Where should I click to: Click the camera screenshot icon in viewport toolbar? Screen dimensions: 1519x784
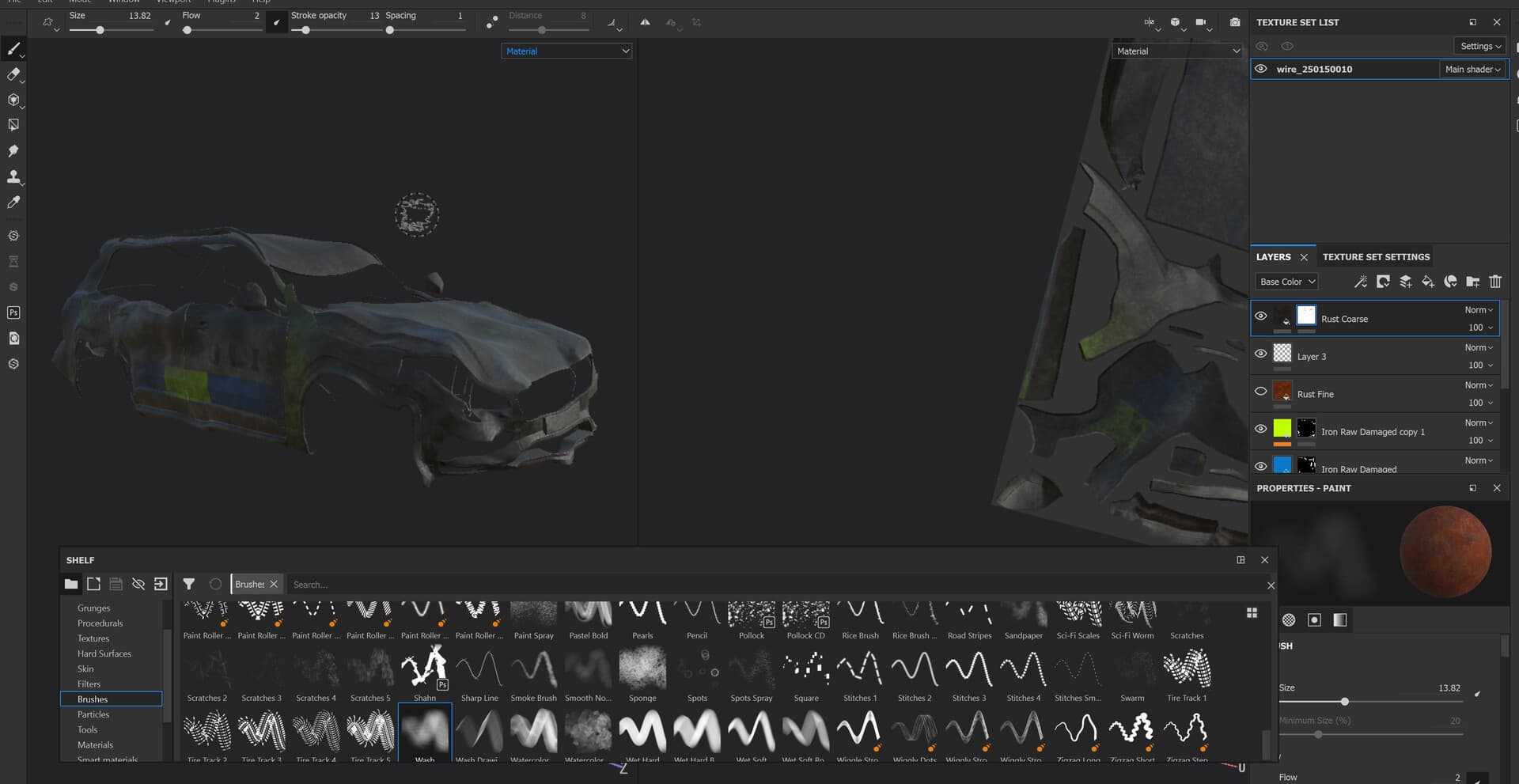tap(1235, 22)
